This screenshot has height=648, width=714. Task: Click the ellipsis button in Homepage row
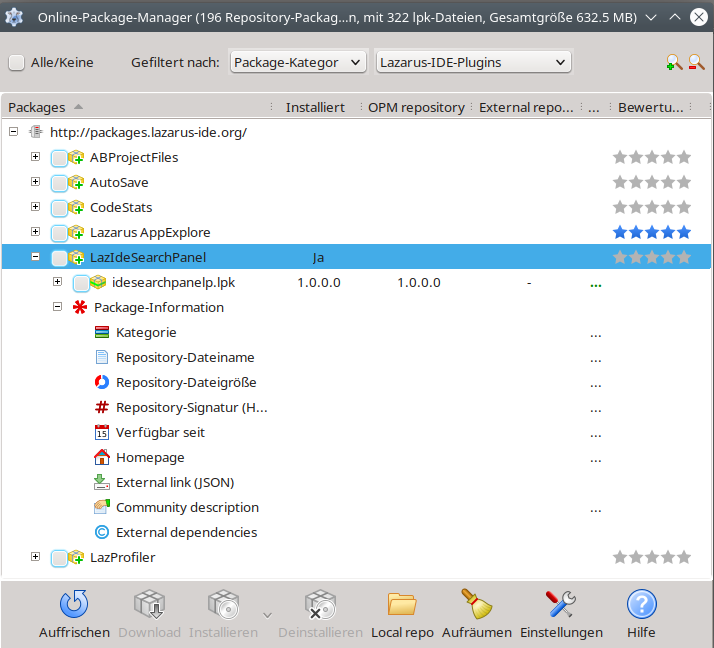pyautogui.click(x=596, y=460)
